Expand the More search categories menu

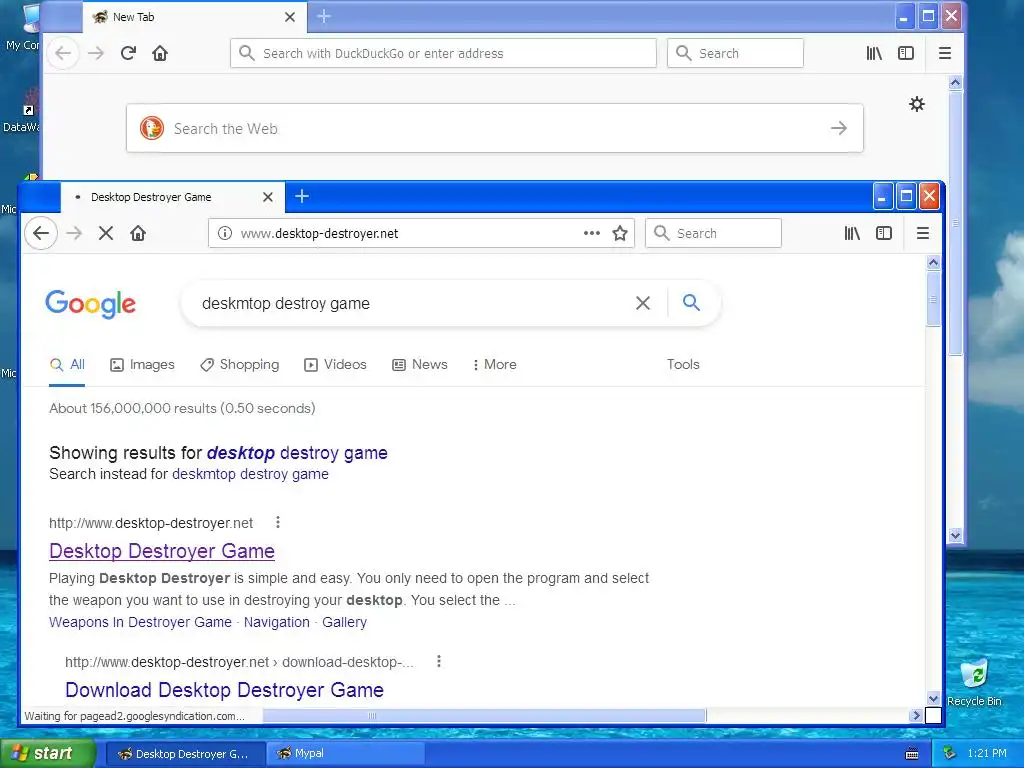click(x=494, y=364)
